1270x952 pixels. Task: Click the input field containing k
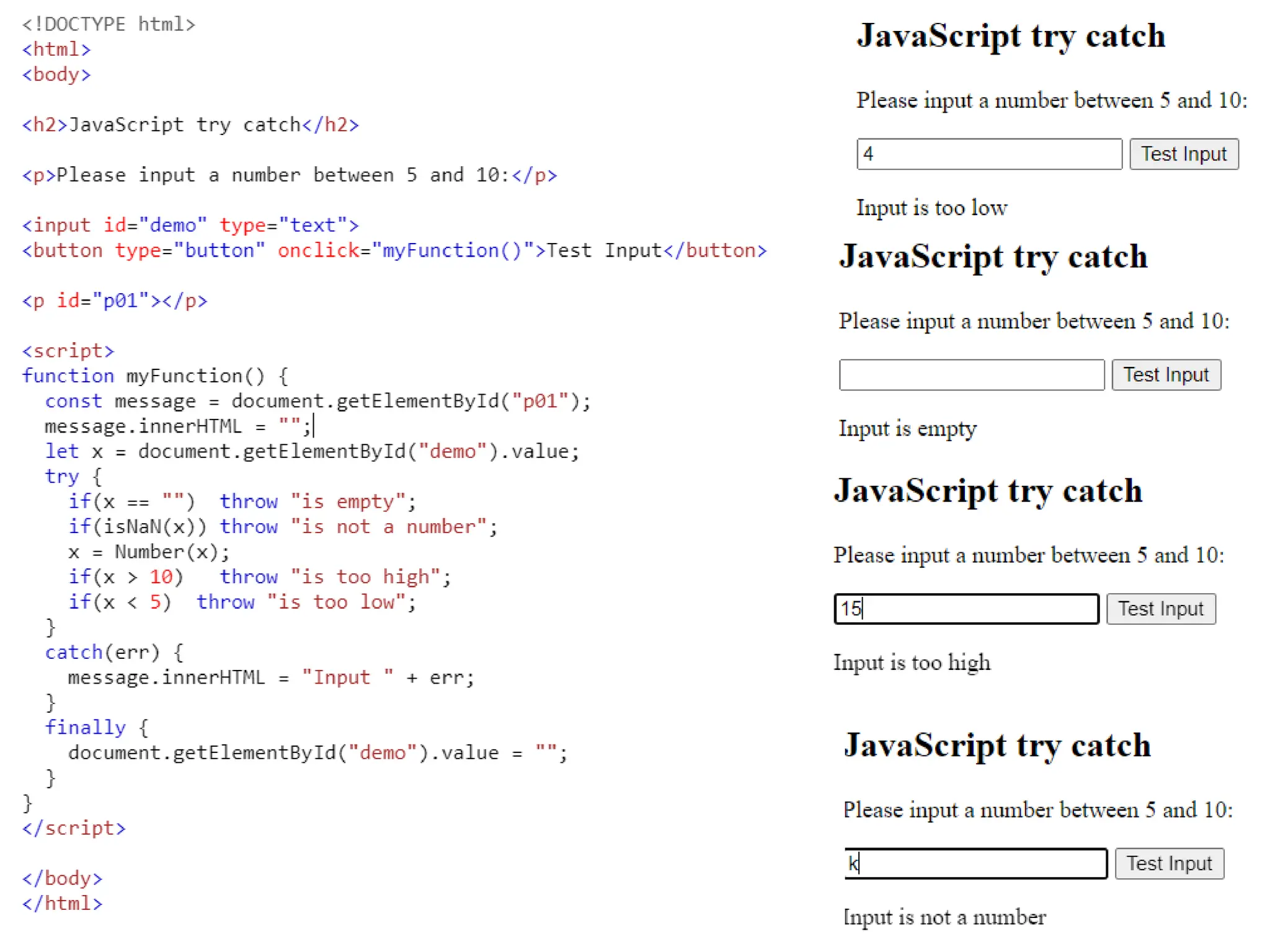tap(975, 863)
